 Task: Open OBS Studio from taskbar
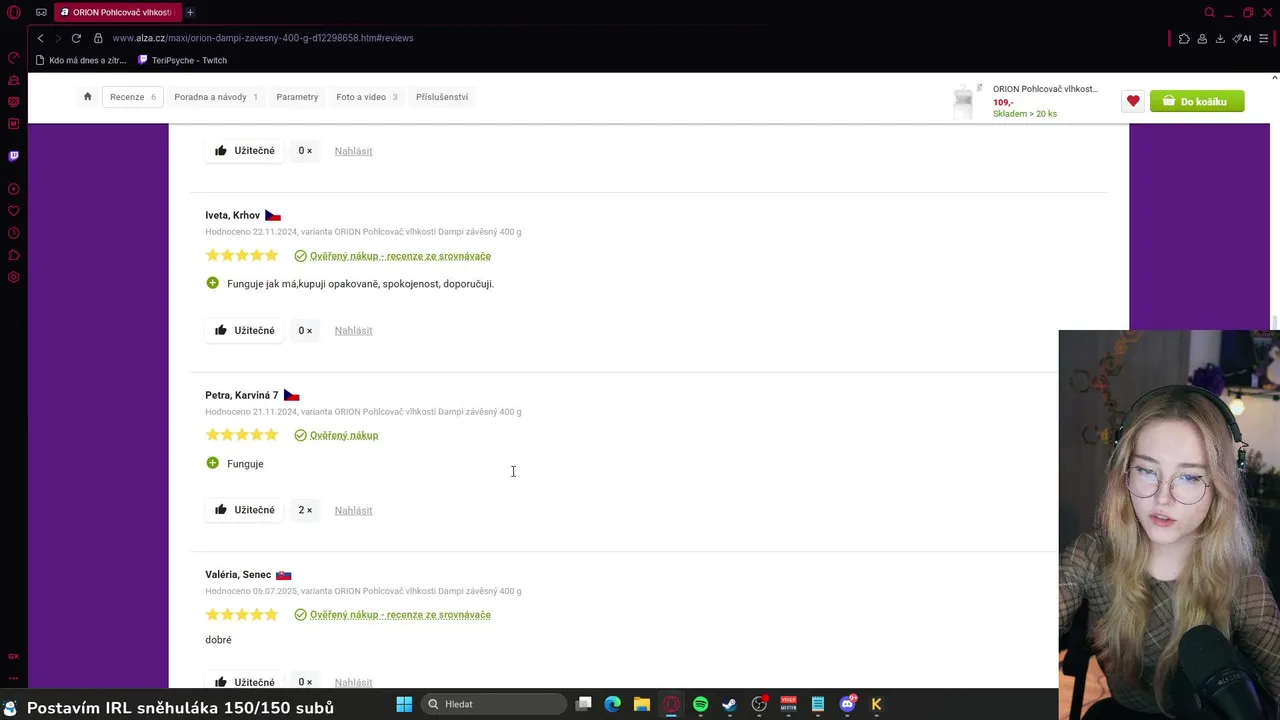click(759, 704)
